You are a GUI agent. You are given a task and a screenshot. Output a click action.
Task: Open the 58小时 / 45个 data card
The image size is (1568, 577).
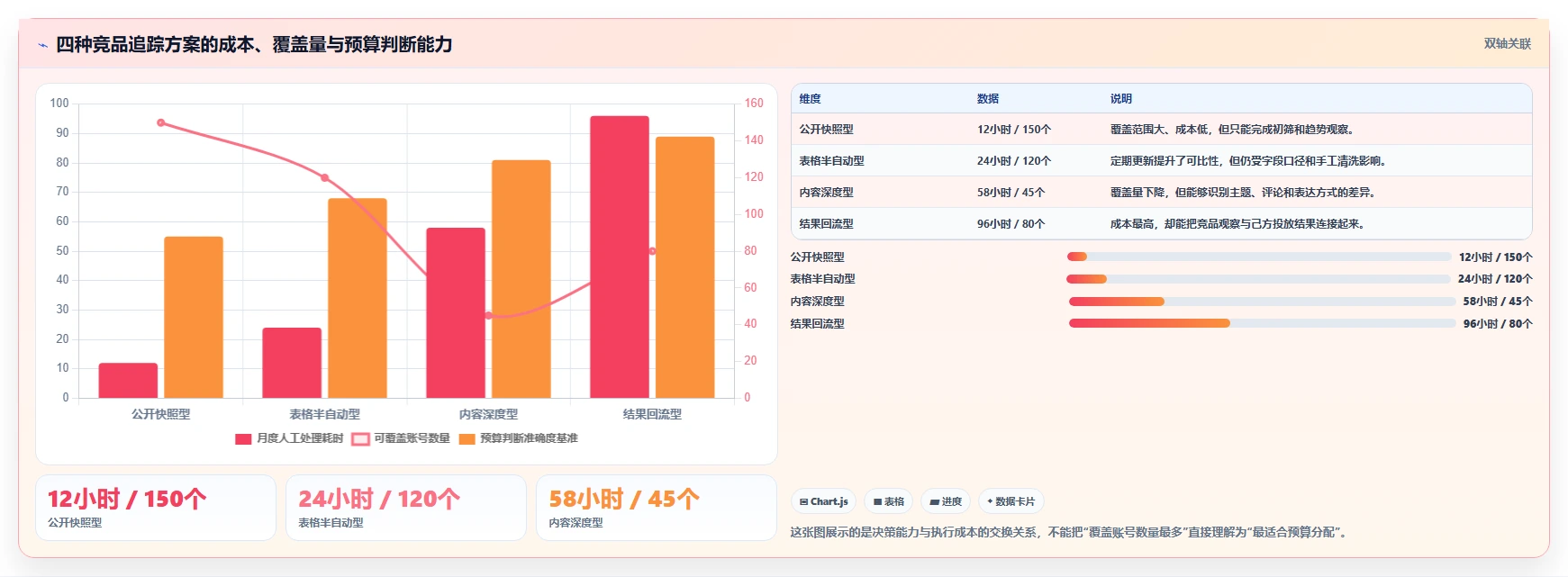tap(657, 508)
